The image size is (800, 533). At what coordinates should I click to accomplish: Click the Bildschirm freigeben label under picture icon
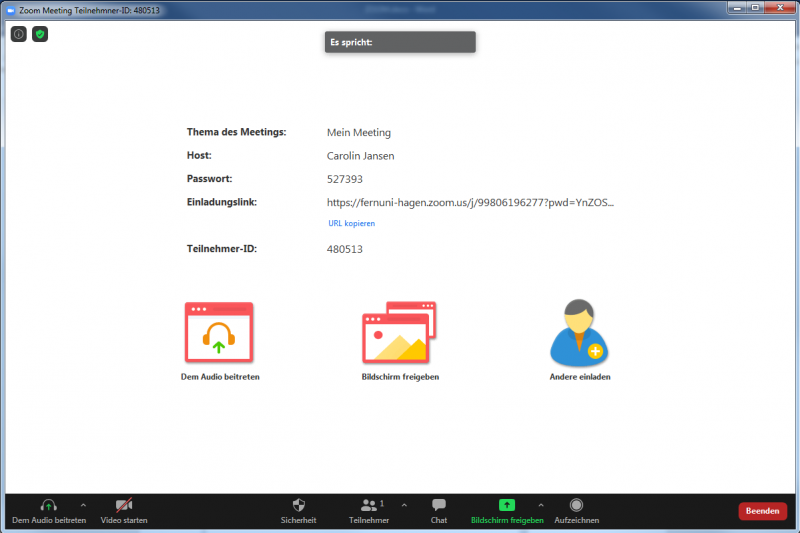tap(400, 377)
